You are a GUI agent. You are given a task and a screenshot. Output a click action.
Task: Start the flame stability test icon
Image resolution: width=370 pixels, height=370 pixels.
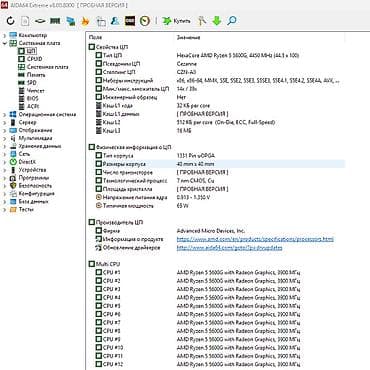pyautogui.click(x=85, y=21)
